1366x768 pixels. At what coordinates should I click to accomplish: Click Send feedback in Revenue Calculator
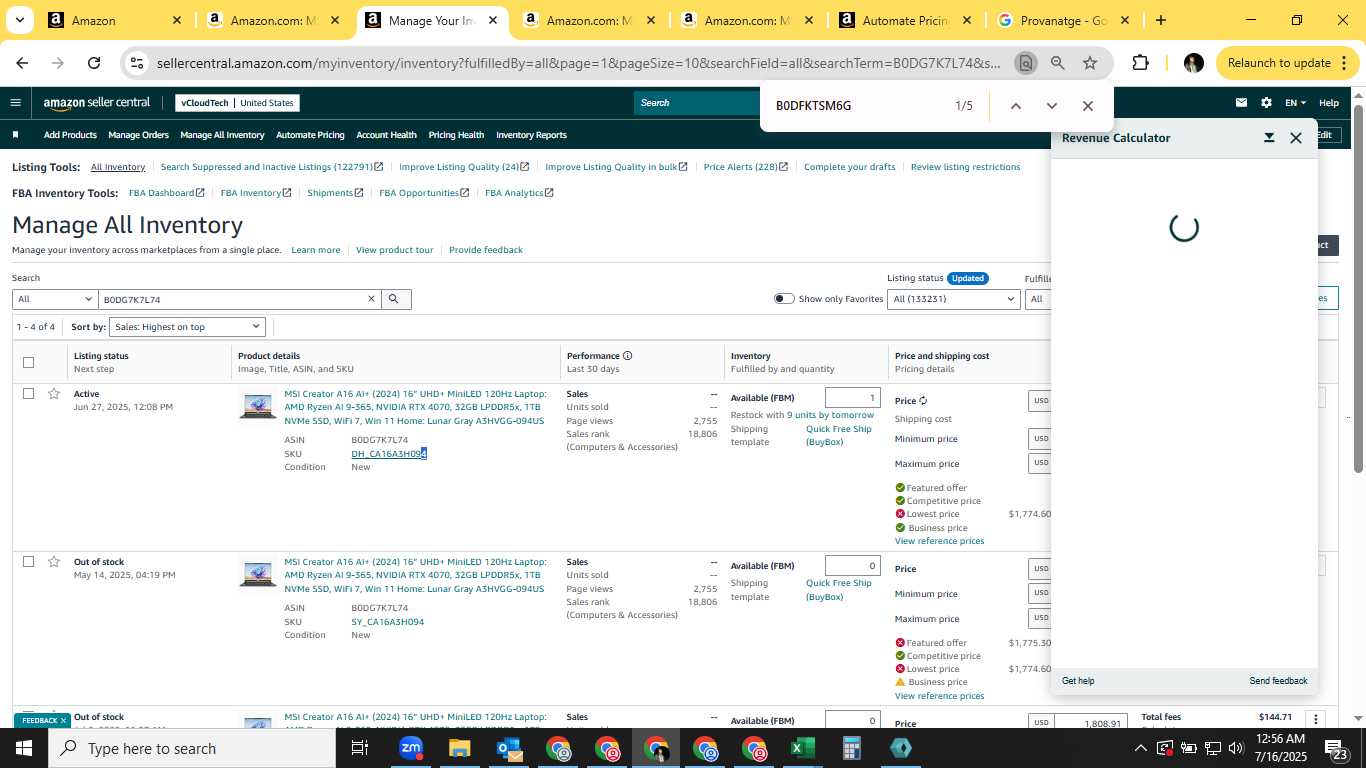tap(1278, 681)
